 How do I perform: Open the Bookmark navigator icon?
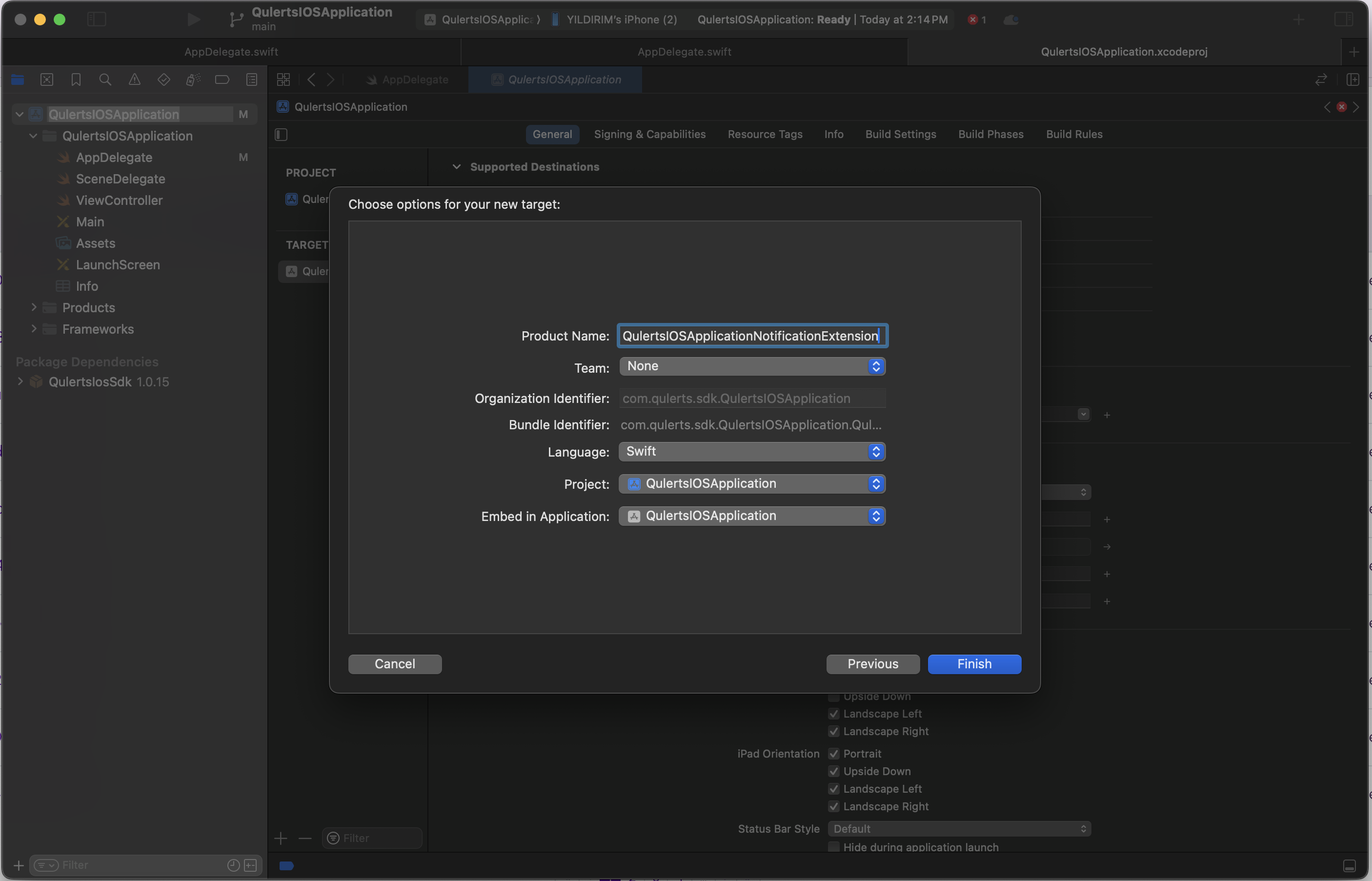(x=76, y=80)
